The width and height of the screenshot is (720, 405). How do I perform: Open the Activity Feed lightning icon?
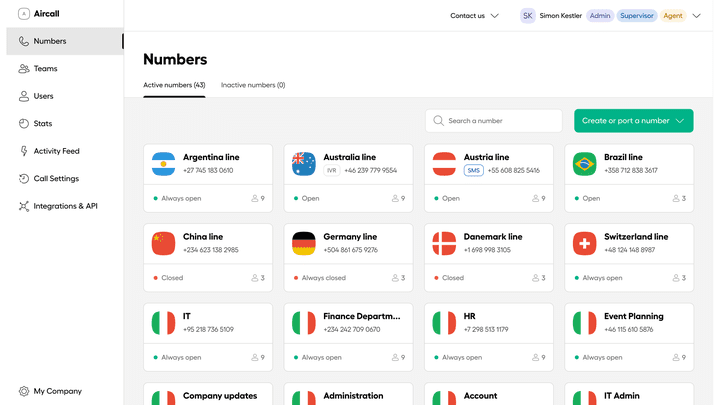point(24,151)
